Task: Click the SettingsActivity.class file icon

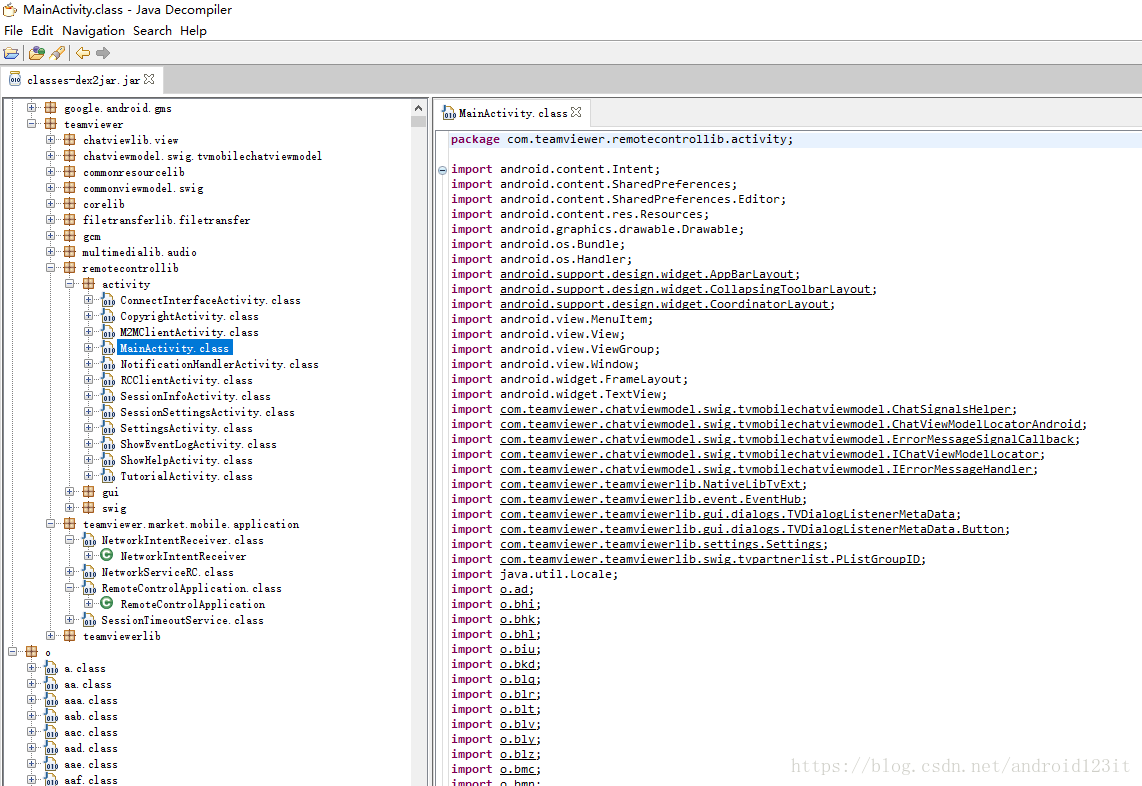Action: point(108,428)
